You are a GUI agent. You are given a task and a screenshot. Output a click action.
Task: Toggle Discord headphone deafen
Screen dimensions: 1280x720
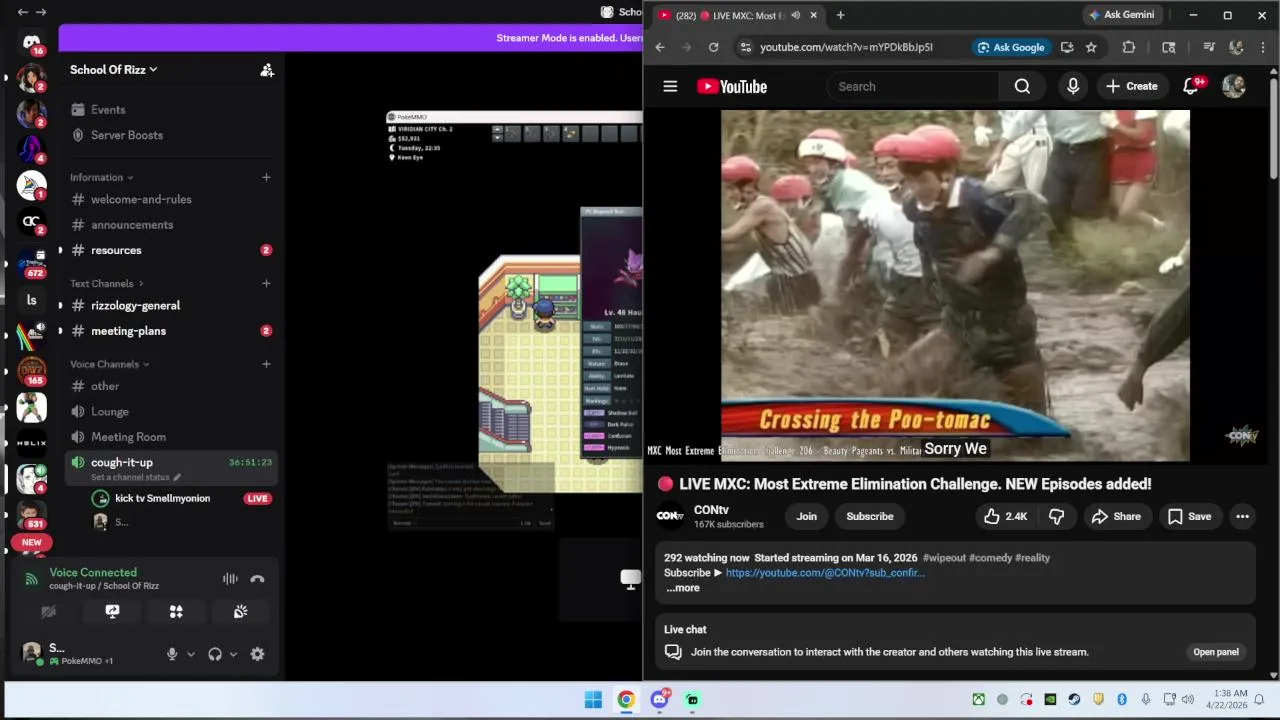click(x=214, y=654)
